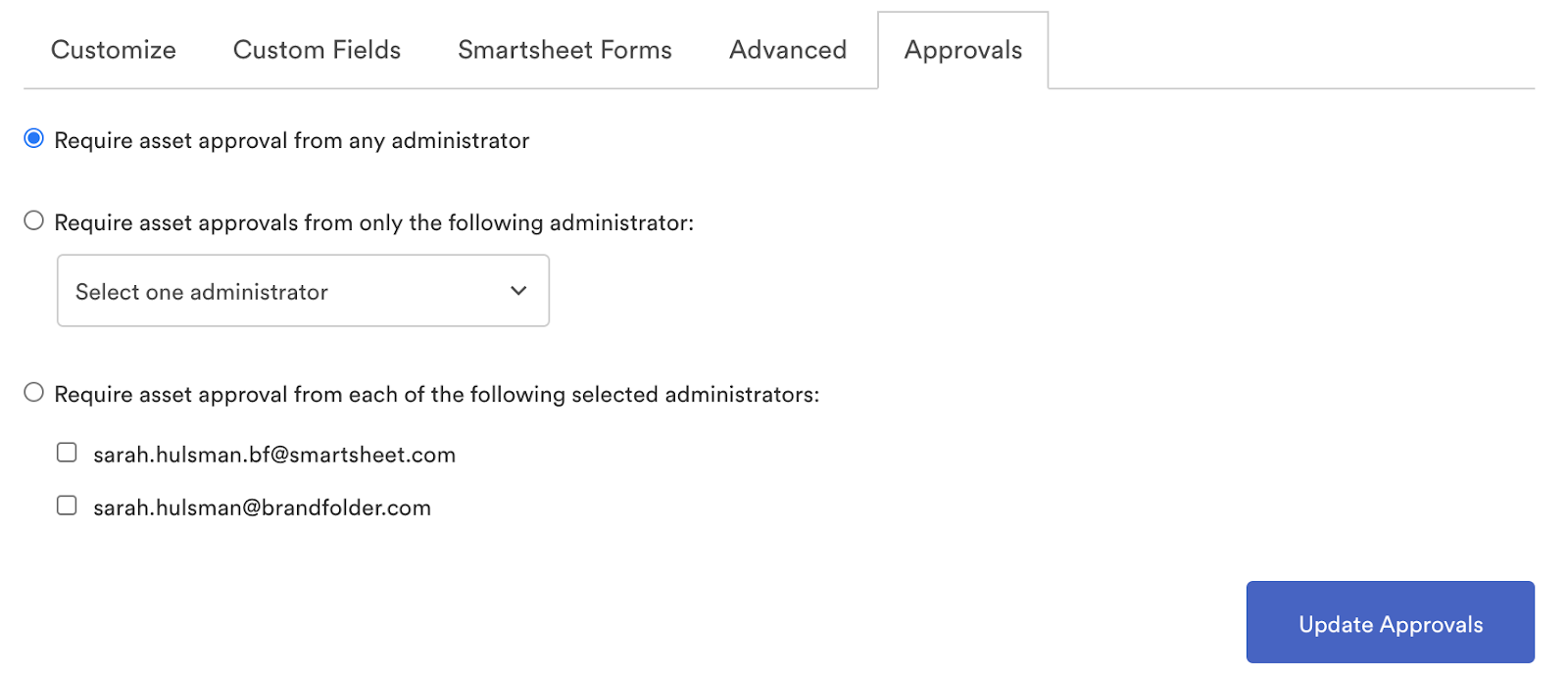Click the sarah.hulsman@brandfolder.com email label

pyautogui.click(x=263, y=507)
